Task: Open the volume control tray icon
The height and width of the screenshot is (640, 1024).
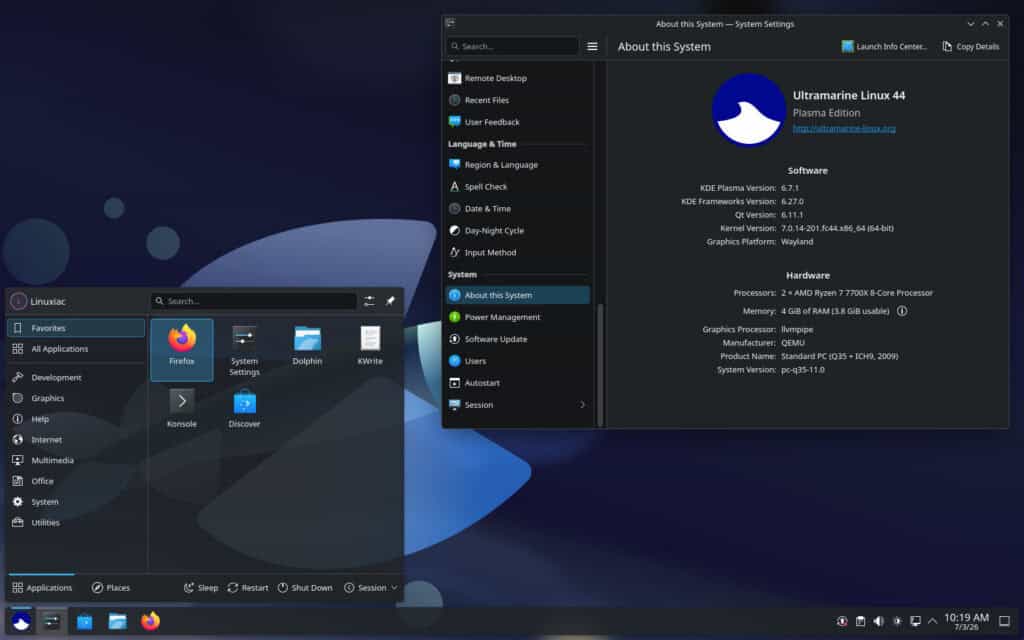Action: (x=878, y=621)
